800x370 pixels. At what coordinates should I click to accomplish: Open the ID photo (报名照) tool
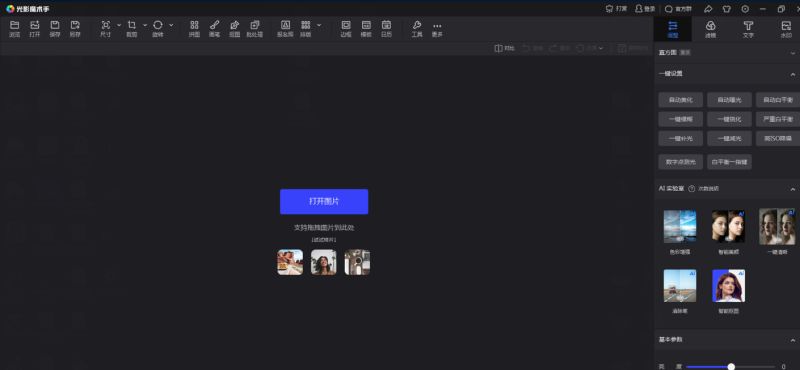click(285, 29)
